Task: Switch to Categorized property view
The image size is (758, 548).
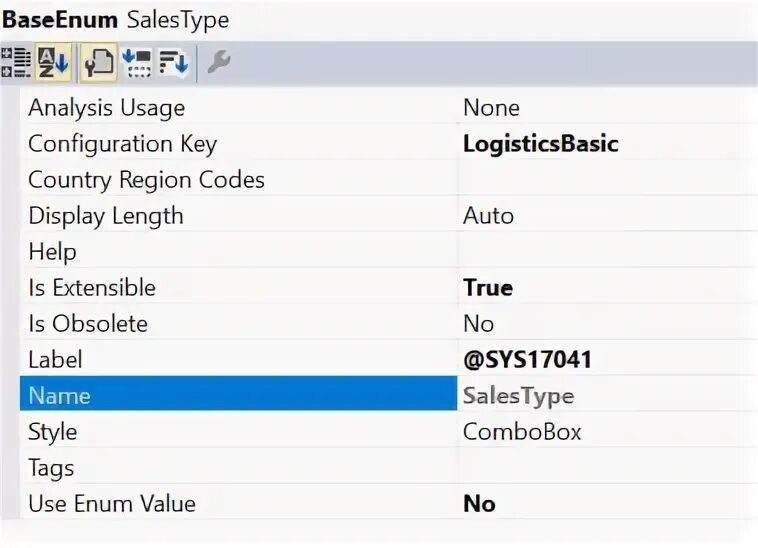Action: click(x=16, y=64)
